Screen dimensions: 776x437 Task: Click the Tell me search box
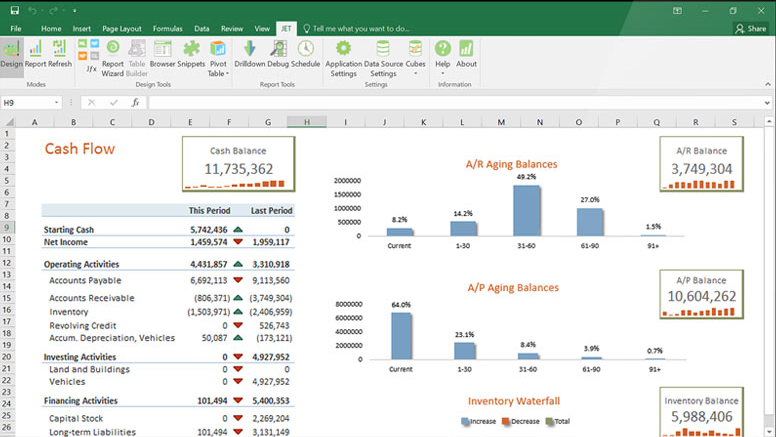point(360,29)
